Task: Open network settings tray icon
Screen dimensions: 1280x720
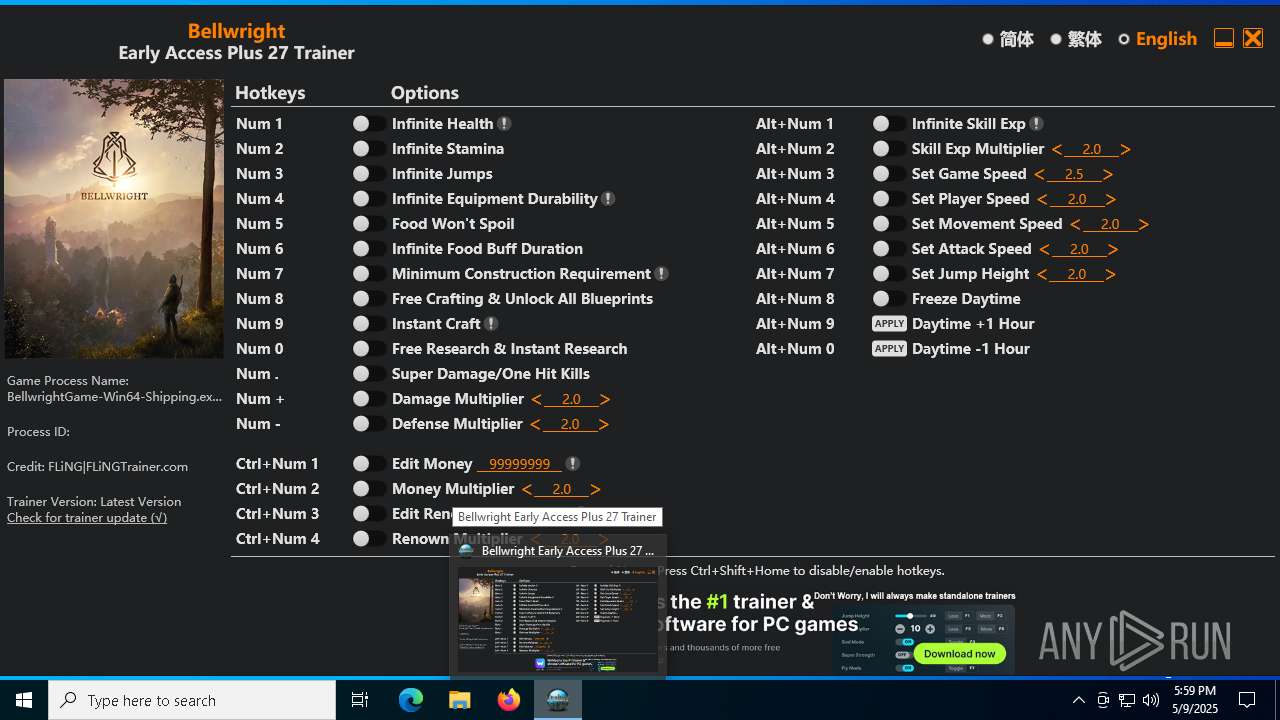Action: coord(1127,700)
